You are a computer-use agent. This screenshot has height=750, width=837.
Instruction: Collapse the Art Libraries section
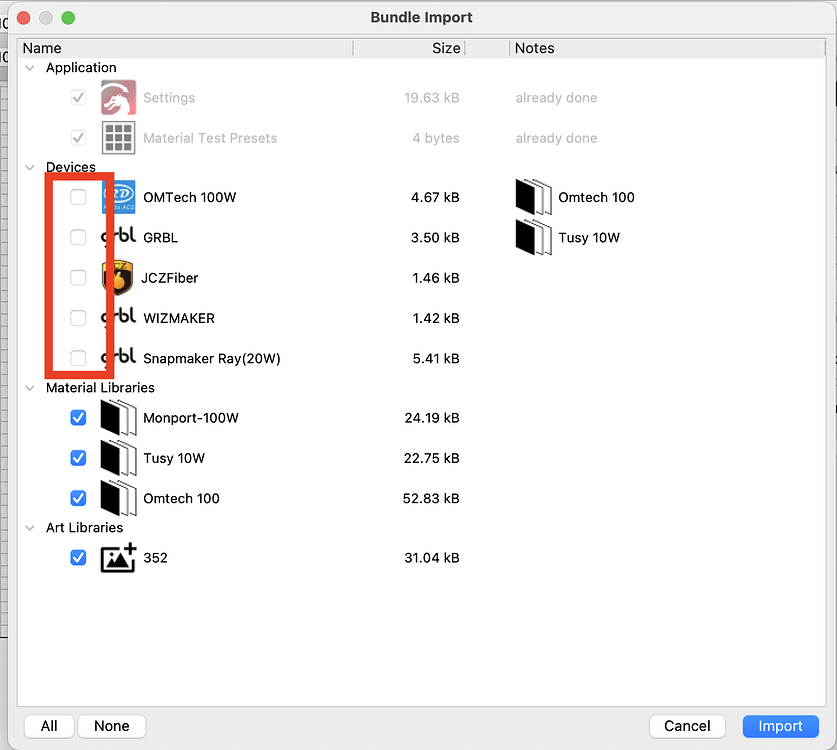pos(30,527)
